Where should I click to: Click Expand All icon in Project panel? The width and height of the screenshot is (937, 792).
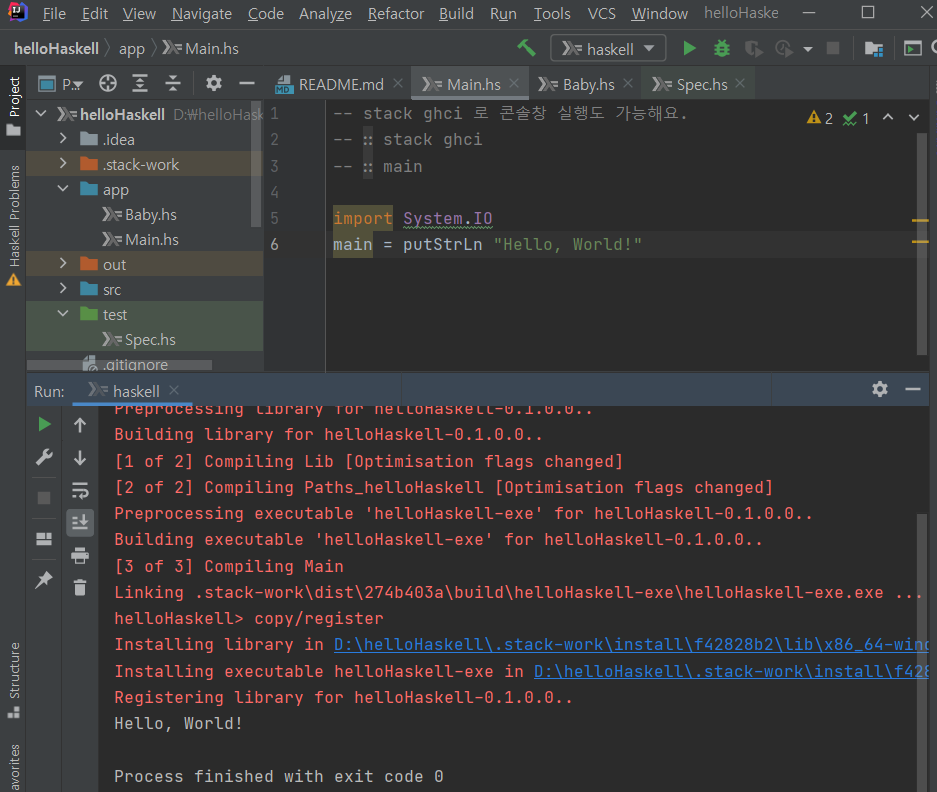pos(140,84)
